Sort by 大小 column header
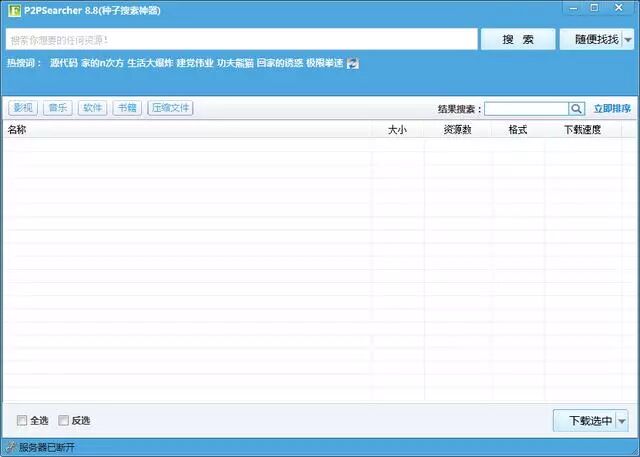Image resolution: width=640 pixels, height=457 pixels. 397,130
